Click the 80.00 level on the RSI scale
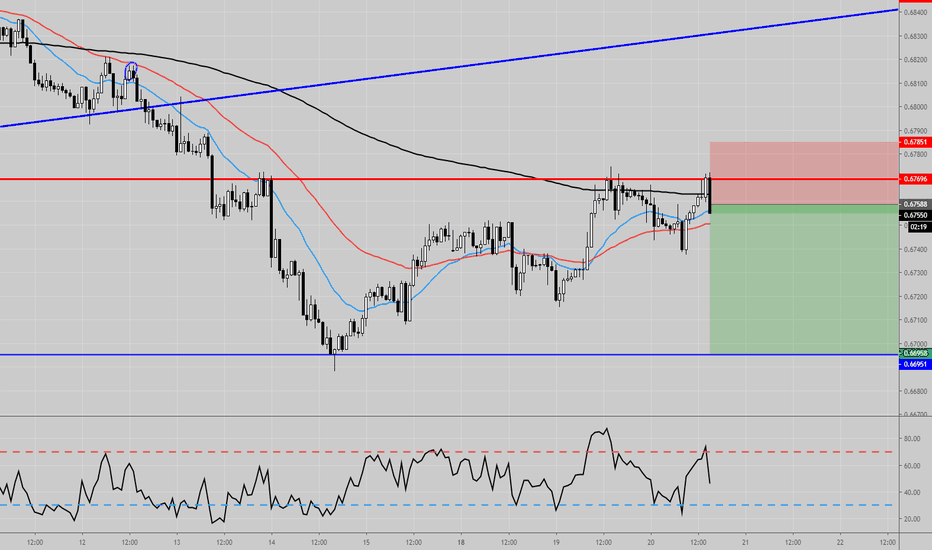 pyautogui.click(x=912, y=439)
